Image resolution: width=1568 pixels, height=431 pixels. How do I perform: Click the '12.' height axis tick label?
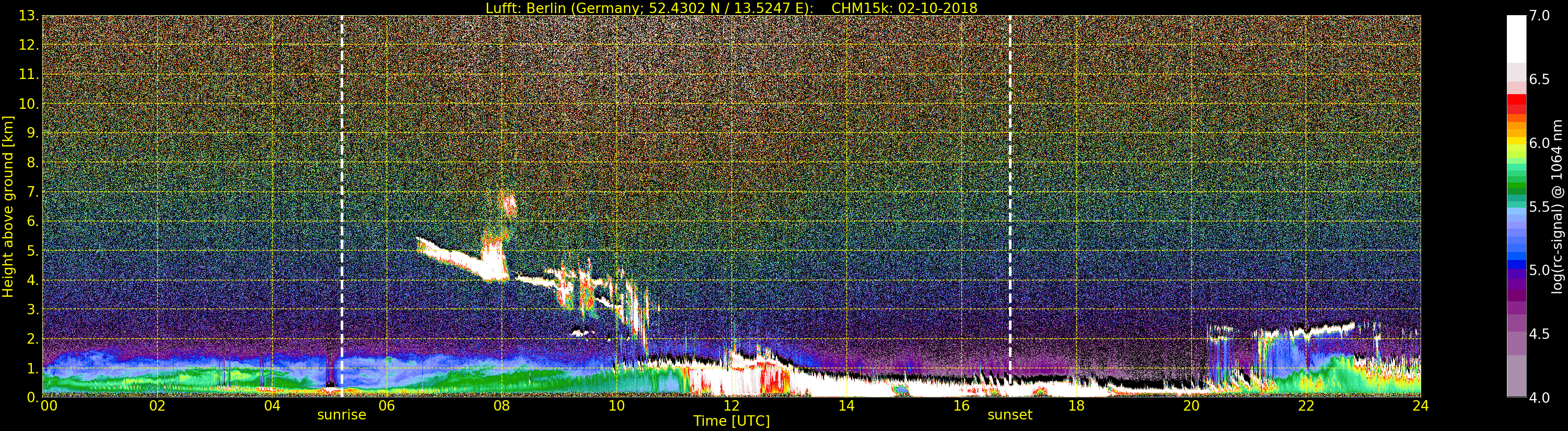click(29, 45)
